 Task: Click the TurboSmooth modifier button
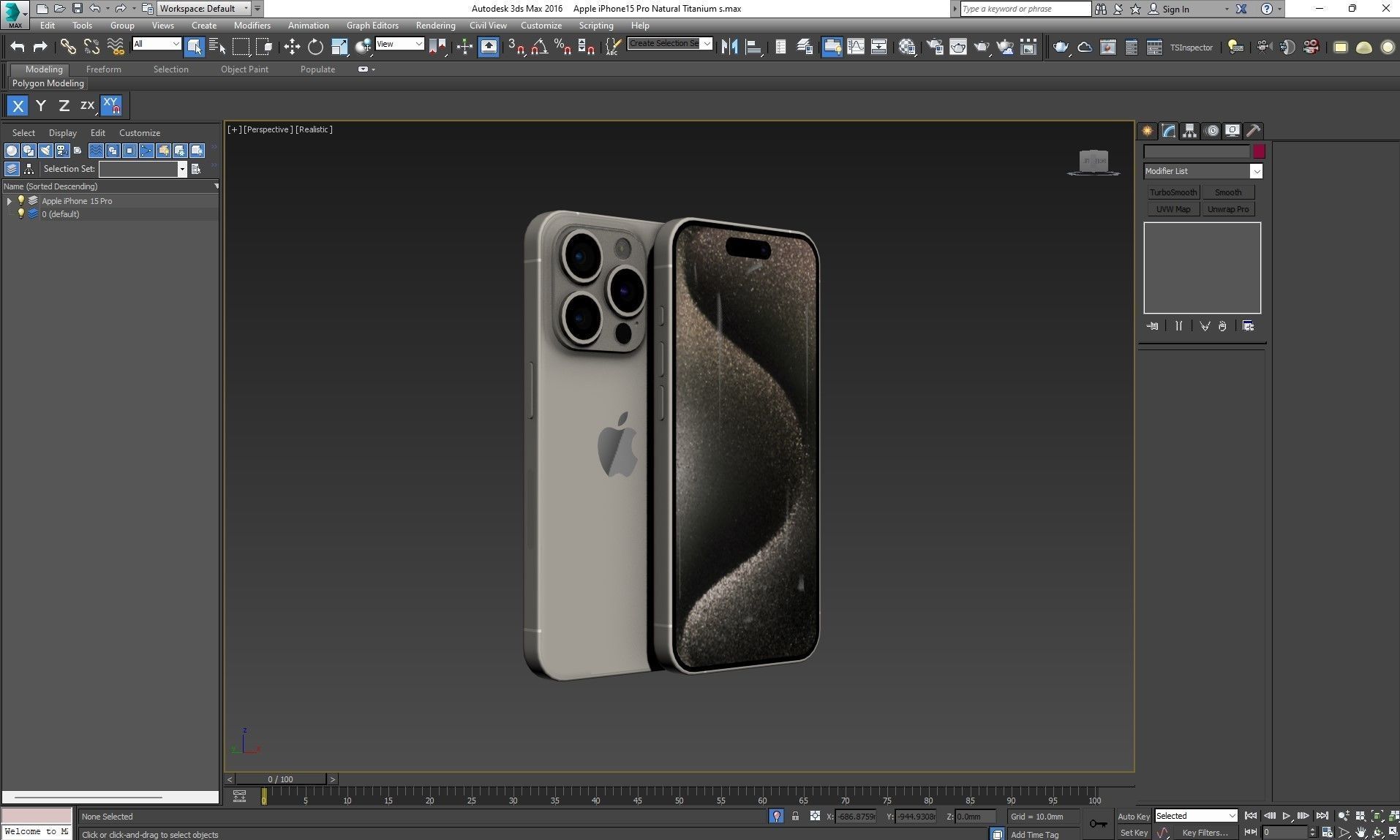tap(1173, 192)
